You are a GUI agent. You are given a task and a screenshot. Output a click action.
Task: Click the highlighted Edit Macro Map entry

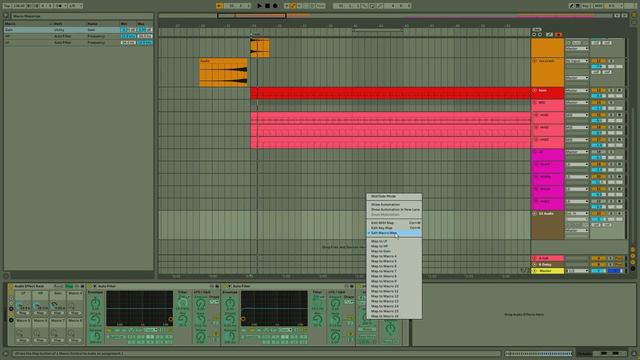(x=394, y=233)
